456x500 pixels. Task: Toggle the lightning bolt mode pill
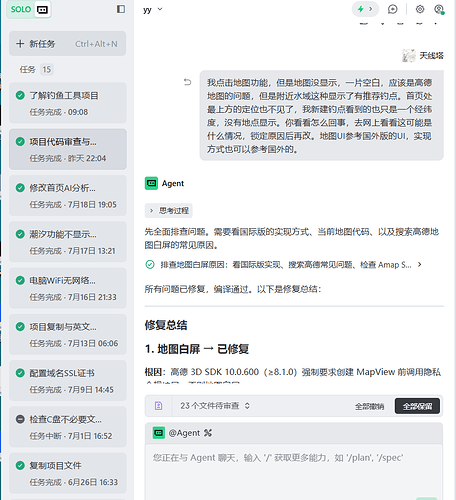click(365, 9)
